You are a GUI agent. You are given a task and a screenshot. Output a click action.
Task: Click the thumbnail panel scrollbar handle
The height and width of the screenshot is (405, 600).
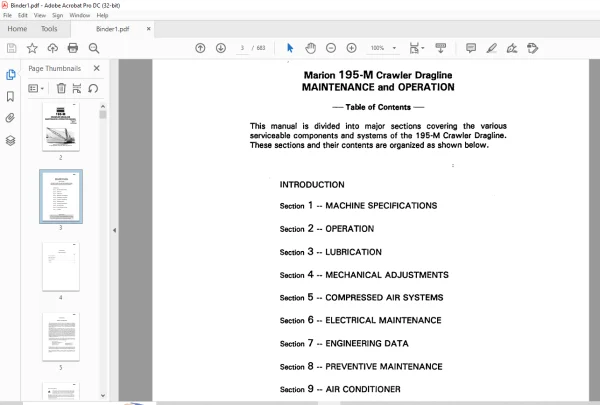(x=103, y=114)
